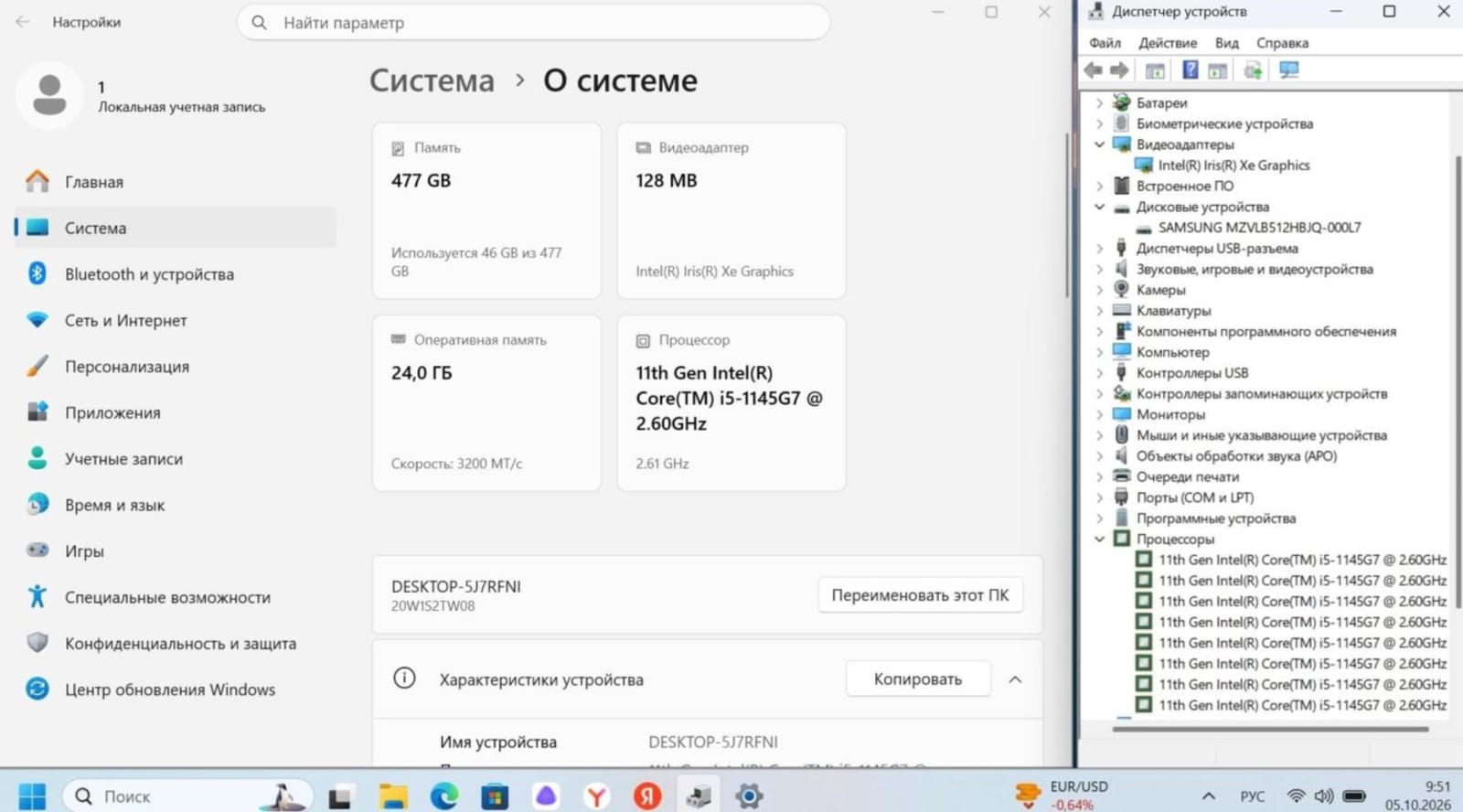Click Система breadcrumb link
The height and width of the screenshot is (812, 1463).
tap(432, 80)
